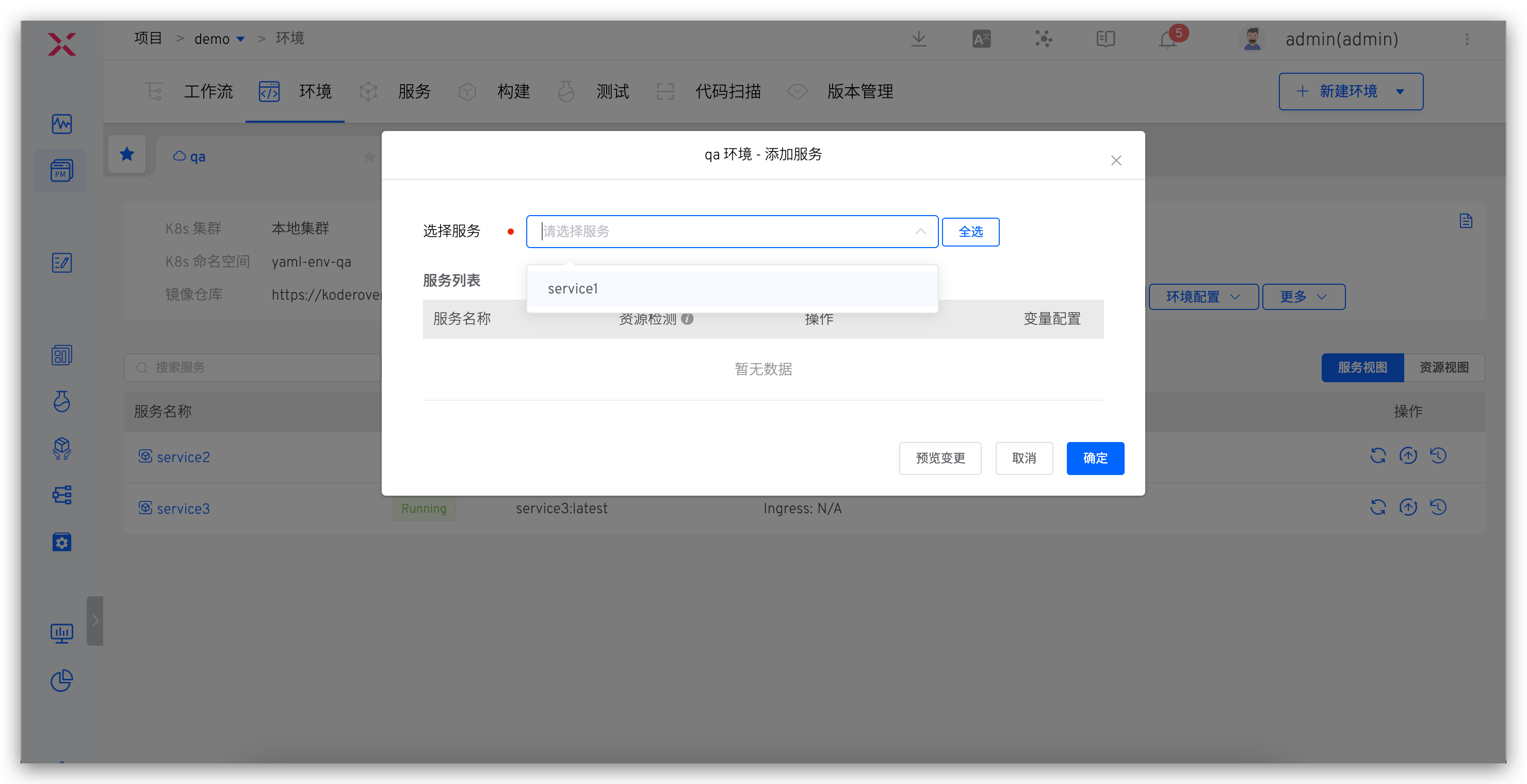The width and height of the screenshot is (1527, 784).
Task: Select service1 from the dropdown list
Action: click(x=573, y=289)
